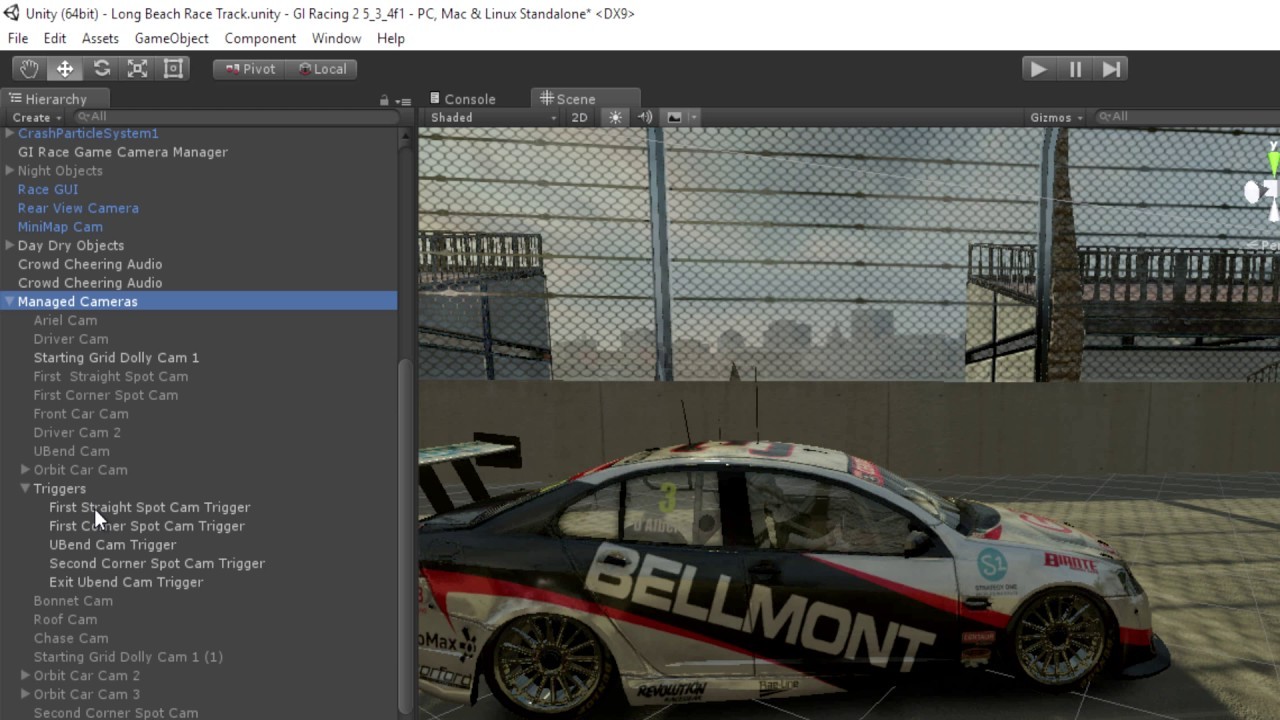Select Second Corner Spot Cam Trigger
This screenshot has height=720, width=1280.
tap(157, 563)
